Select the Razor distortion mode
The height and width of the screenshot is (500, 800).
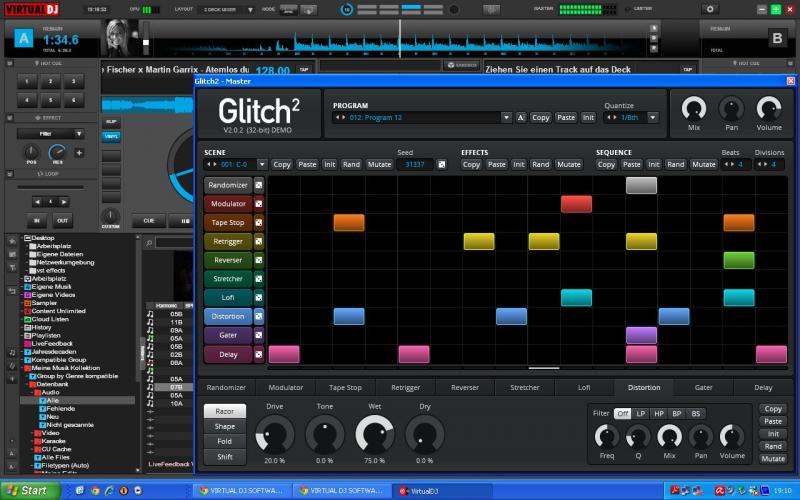[224, 411]
